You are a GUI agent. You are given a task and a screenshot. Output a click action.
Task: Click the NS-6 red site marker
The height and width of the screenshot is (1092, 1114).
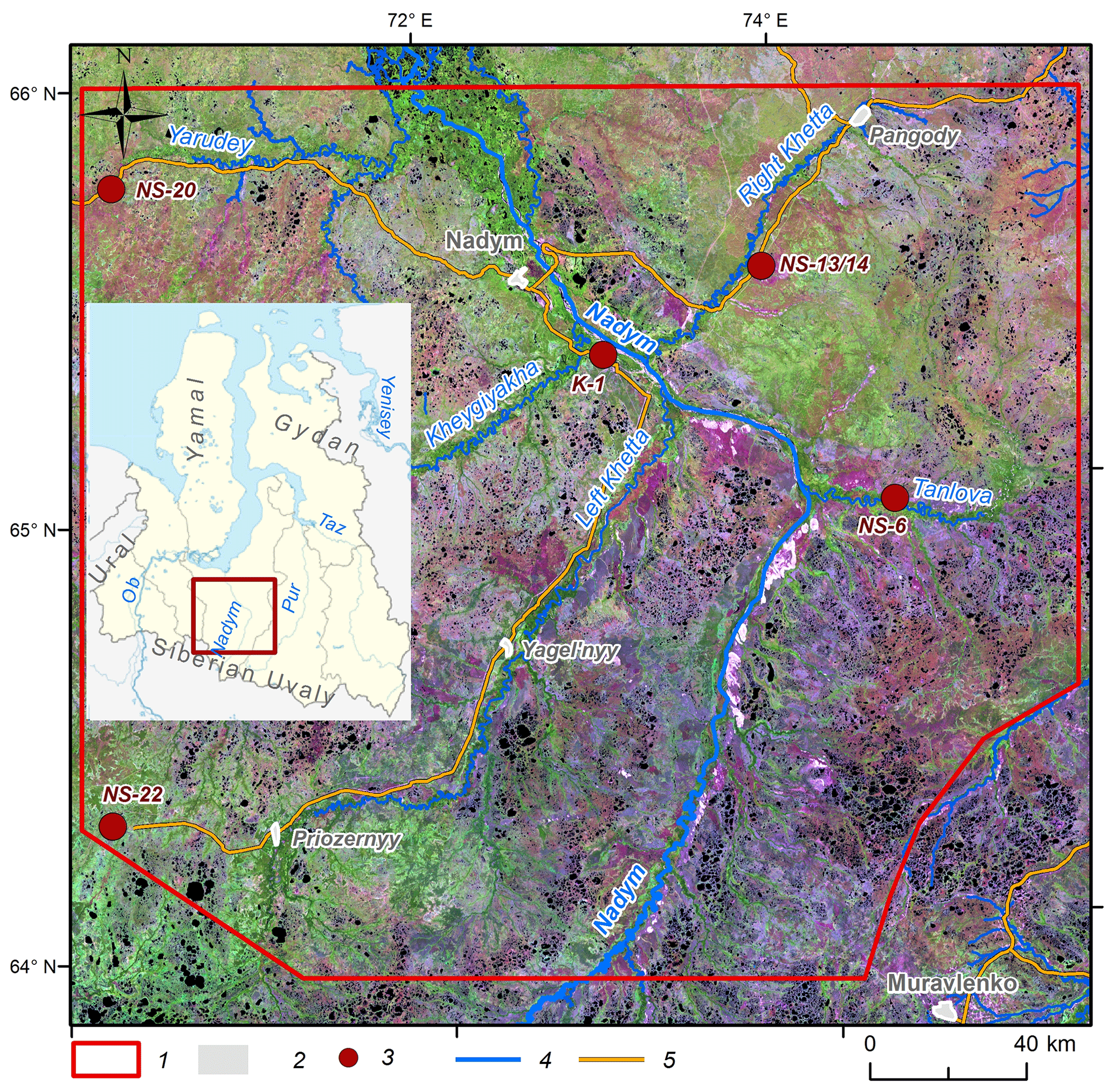pos(895,497)
